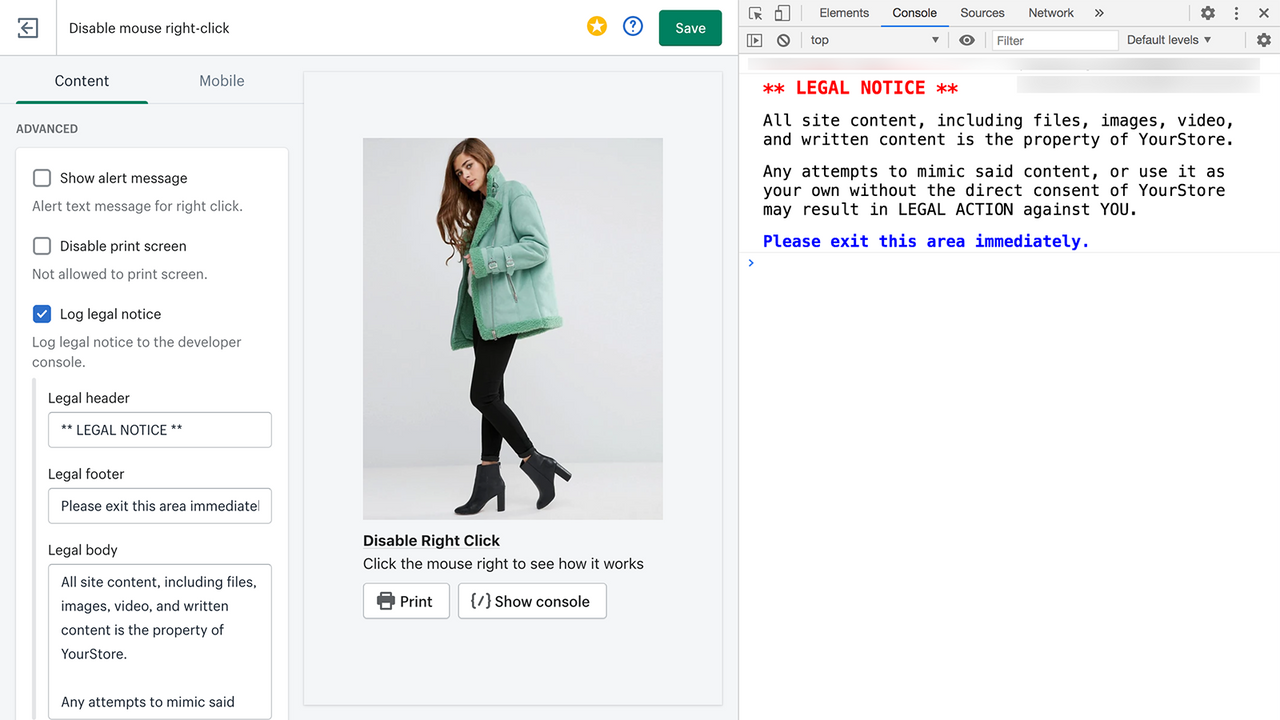Click the Disable Right Click heading link
This screenshot has width=1280, height=720.
(431, 540)
